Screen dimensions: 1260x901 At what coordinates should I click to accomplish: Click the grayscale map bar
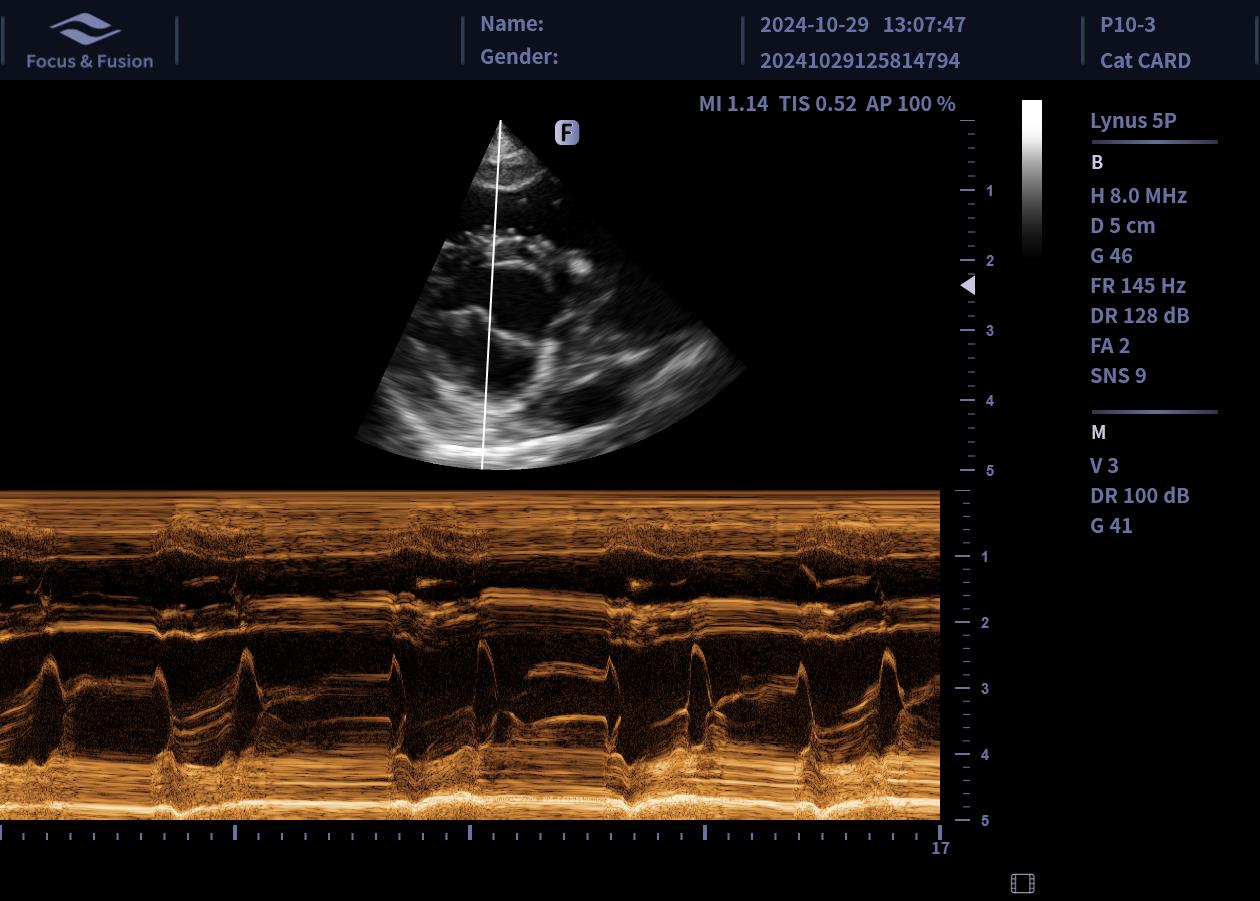click(1031, 178)
